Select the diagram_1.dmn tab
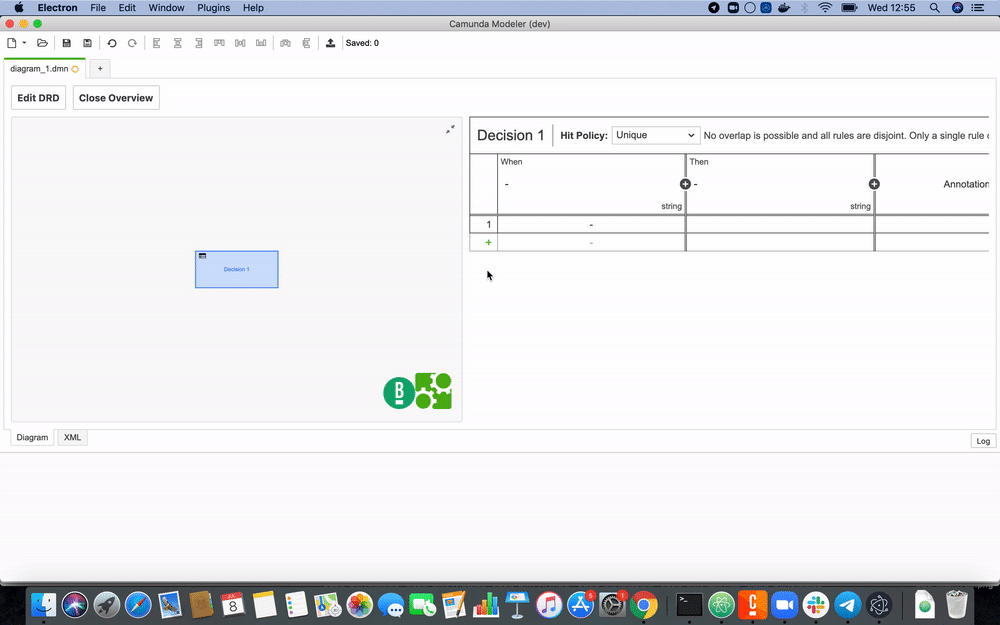This screenshot has height=625, width=1000. coord(44,69)
